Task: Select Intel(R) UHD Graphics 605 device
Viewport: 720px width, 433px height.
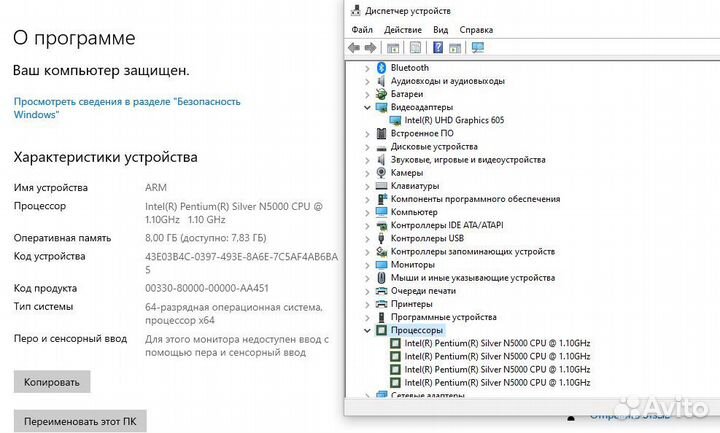Action: pyautogui.click(x=454, y=120)
